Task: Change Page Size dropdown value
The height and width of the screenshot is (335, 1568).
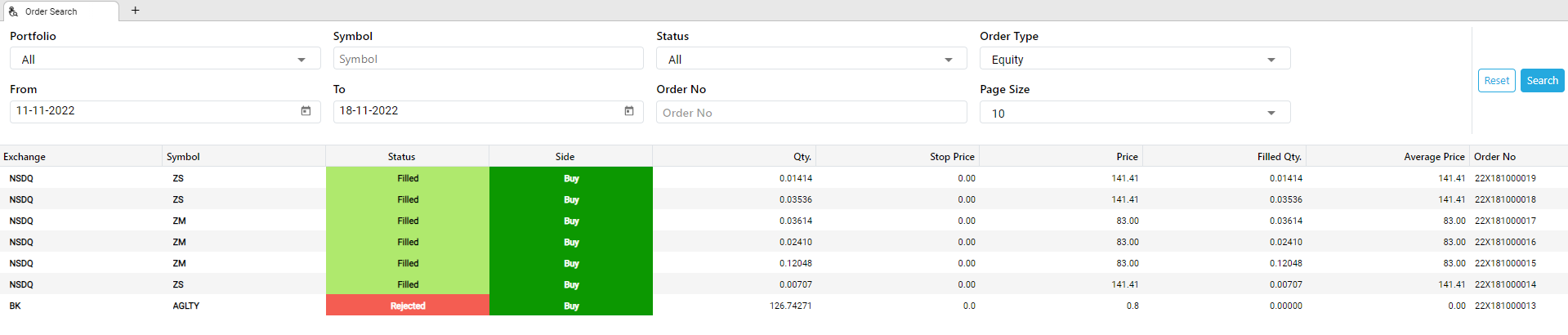Action: (1135, 113)
